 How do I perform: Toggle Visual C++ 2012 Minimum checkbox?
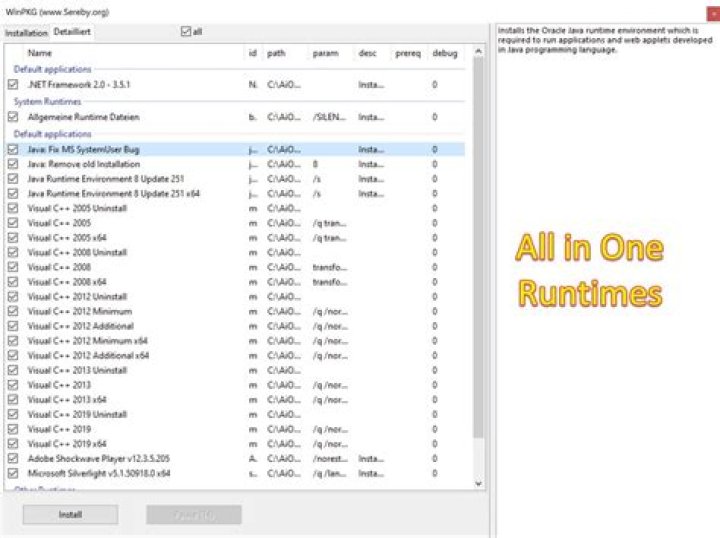[x=13, y=311]
